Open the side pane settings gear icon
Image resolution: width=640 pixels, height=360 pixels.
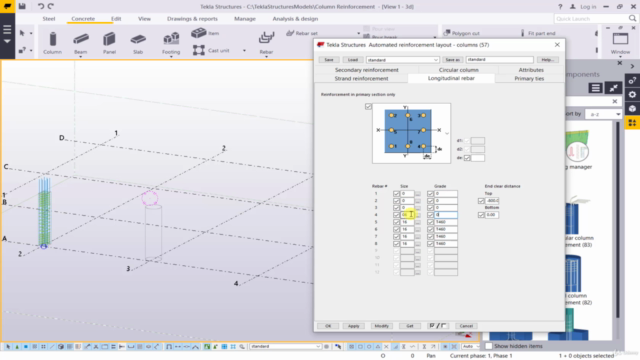(632, 95)
